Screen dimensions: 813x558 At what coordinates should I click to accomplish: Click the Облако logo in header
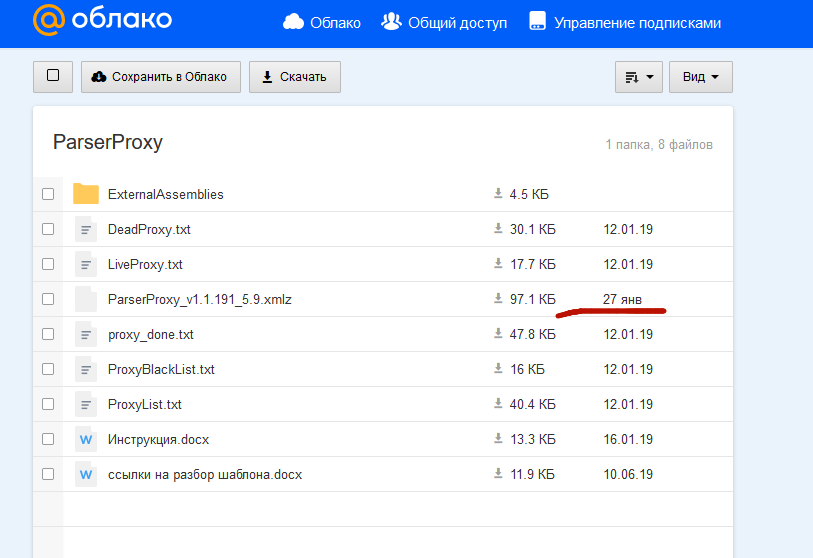point(102,20)
